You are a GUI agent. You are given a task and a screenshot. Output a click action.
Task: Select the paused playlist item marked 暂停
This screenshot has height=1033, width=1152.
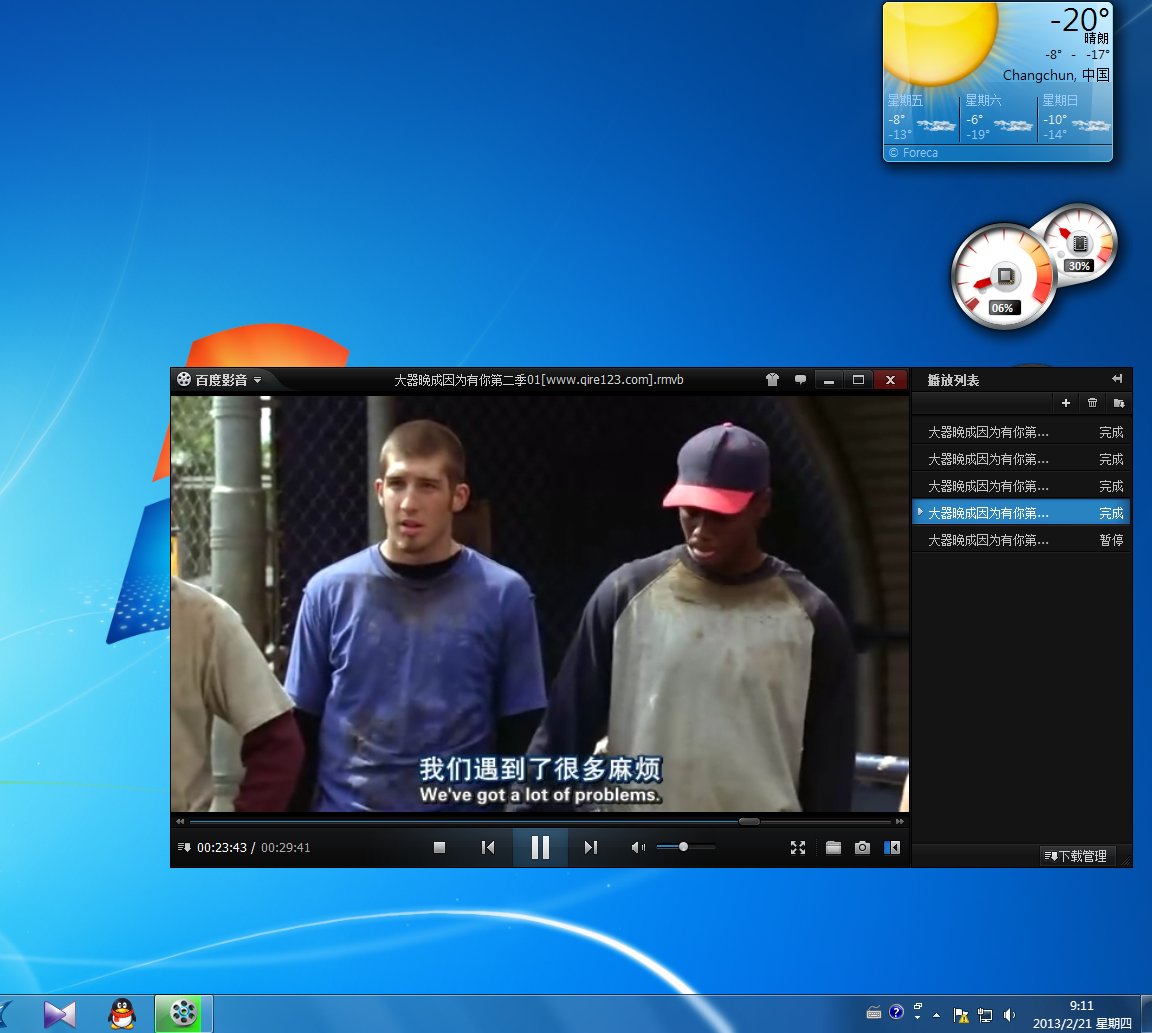coord(1010,539)
